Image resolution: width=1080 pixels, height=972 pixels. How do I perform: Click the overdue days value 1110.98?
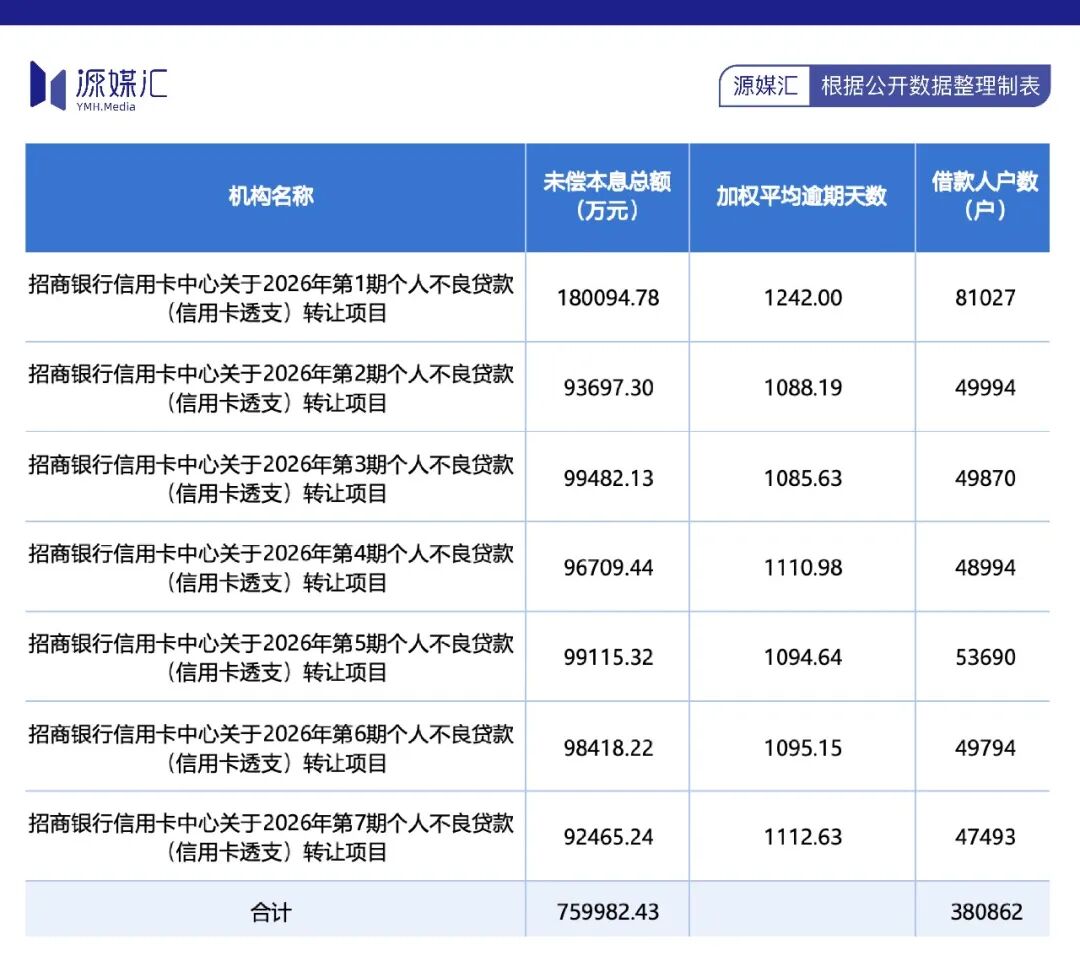(x=802, y=568)
